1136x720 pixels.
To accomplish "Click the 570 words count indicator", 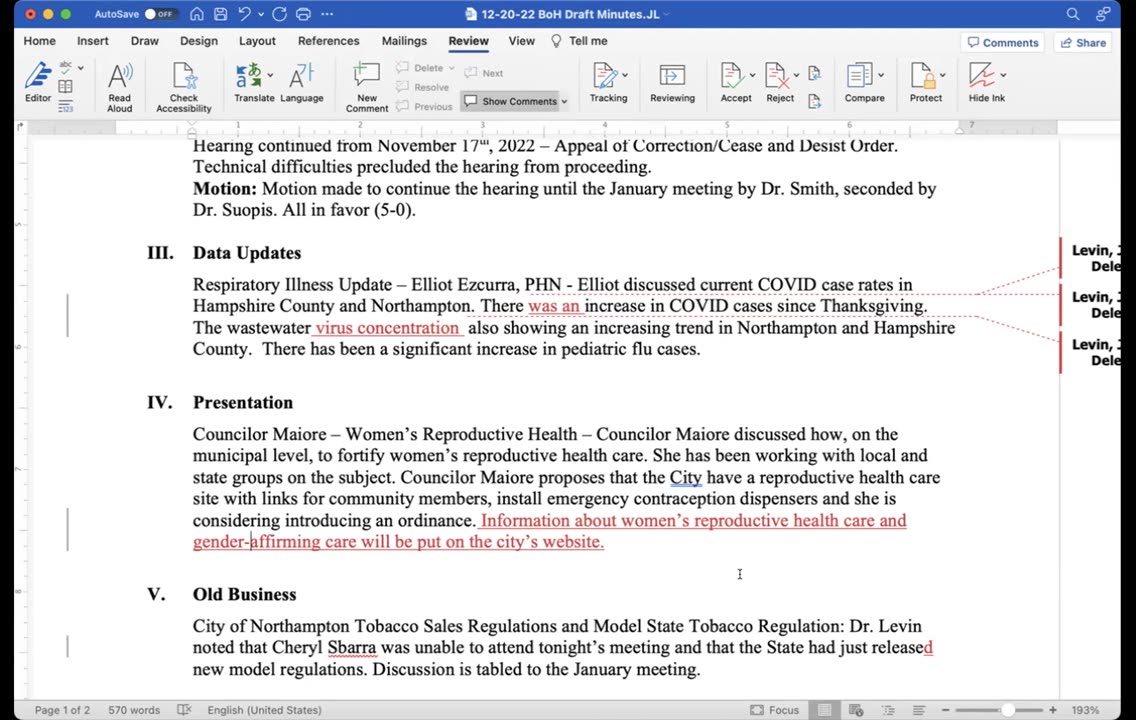I will pyautogui.click(x=134, y=710).
